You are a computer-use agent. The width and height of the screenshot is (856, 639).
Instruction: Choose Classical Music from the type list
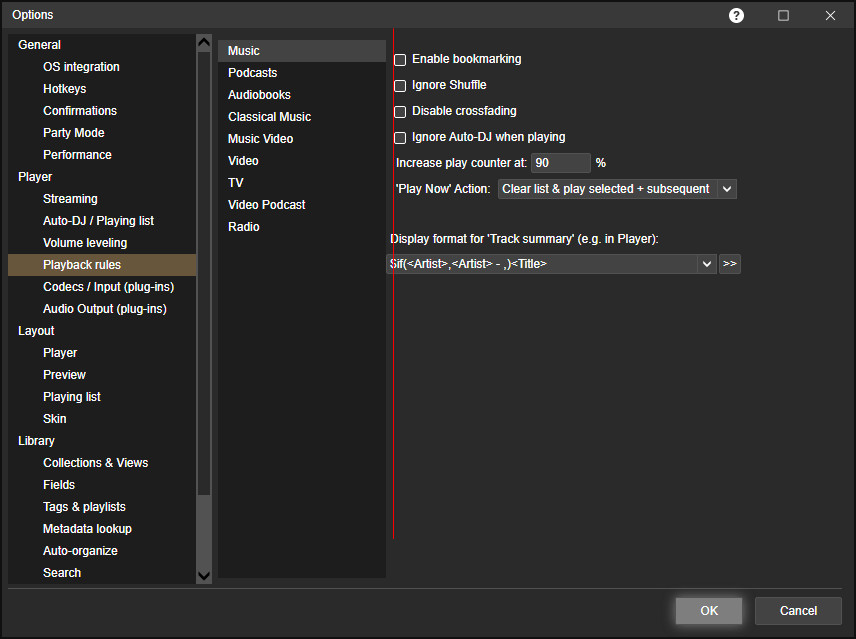[269, 117]
